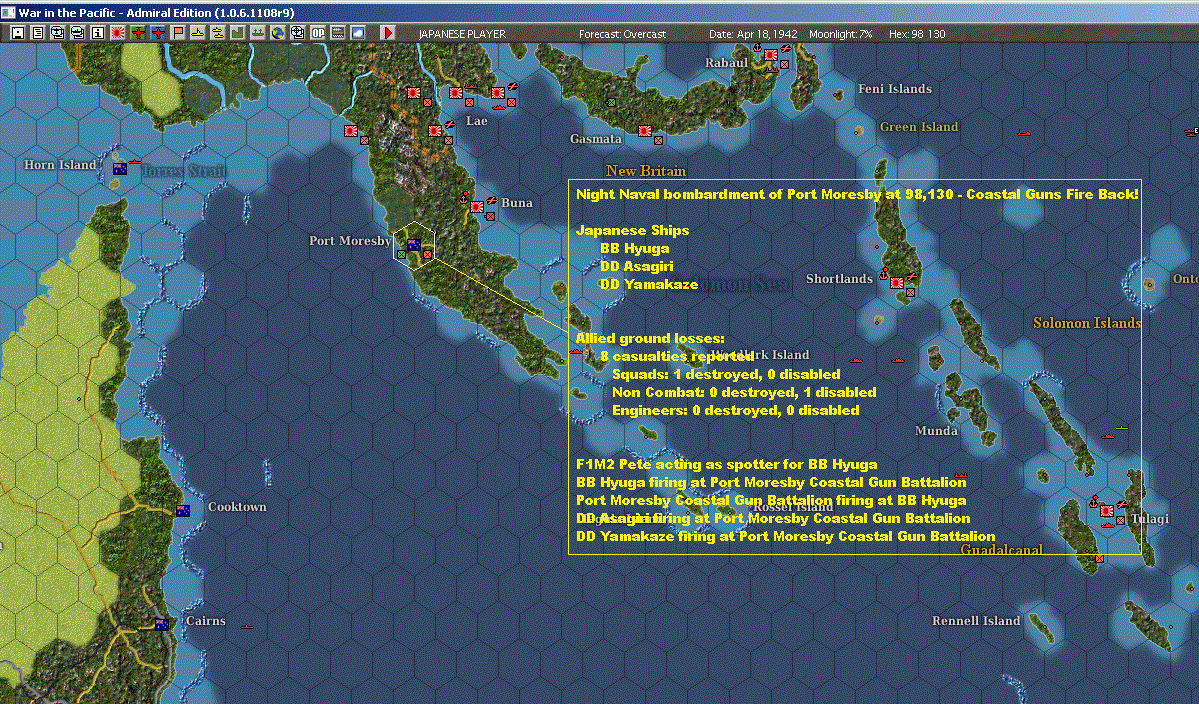The height and width of the screenshot is (704, 1199).
Task: Select the Japanese base flag at Shortlands
Action: click(x=897, y=283)
